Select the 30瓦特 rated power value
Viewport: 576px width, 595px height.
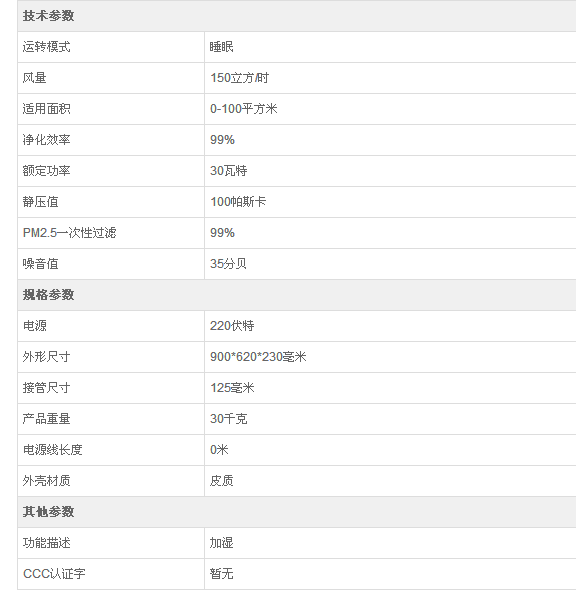click(x=229, y=171)
